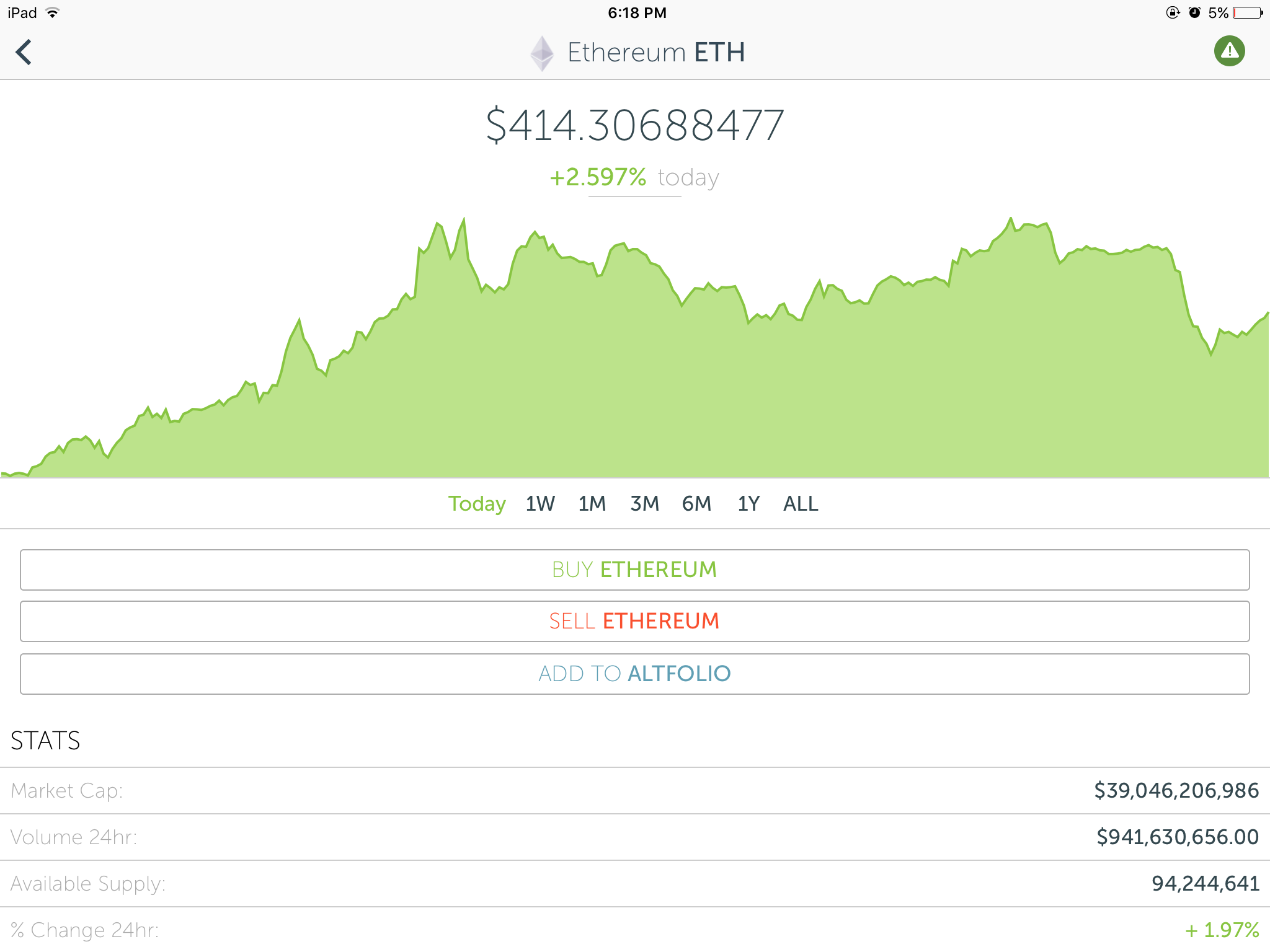
Task: Open the green alert warning icon
Action: tap(1229, 51)
